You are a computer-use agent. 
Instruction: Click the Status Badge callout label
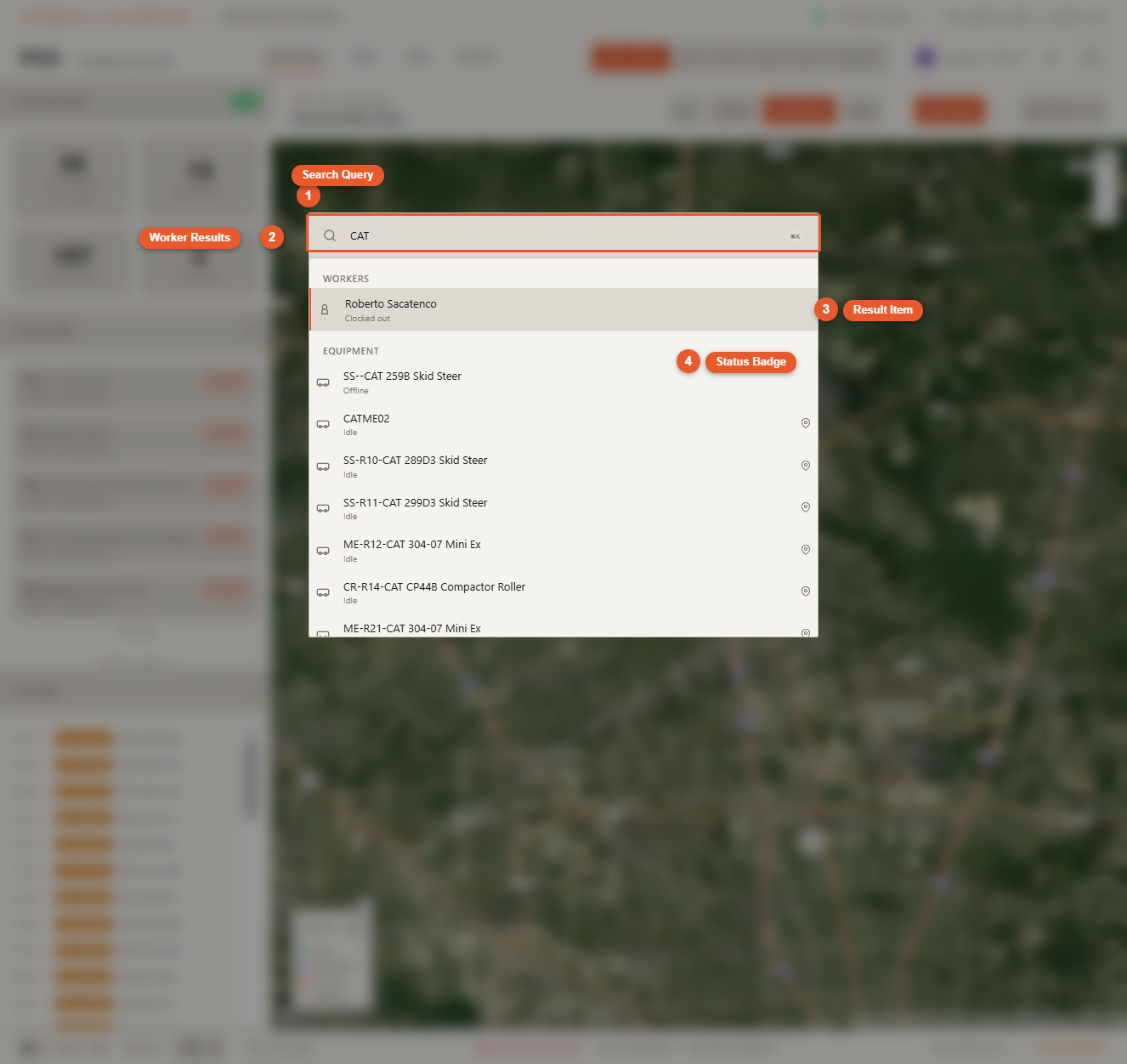pos(751,361)
